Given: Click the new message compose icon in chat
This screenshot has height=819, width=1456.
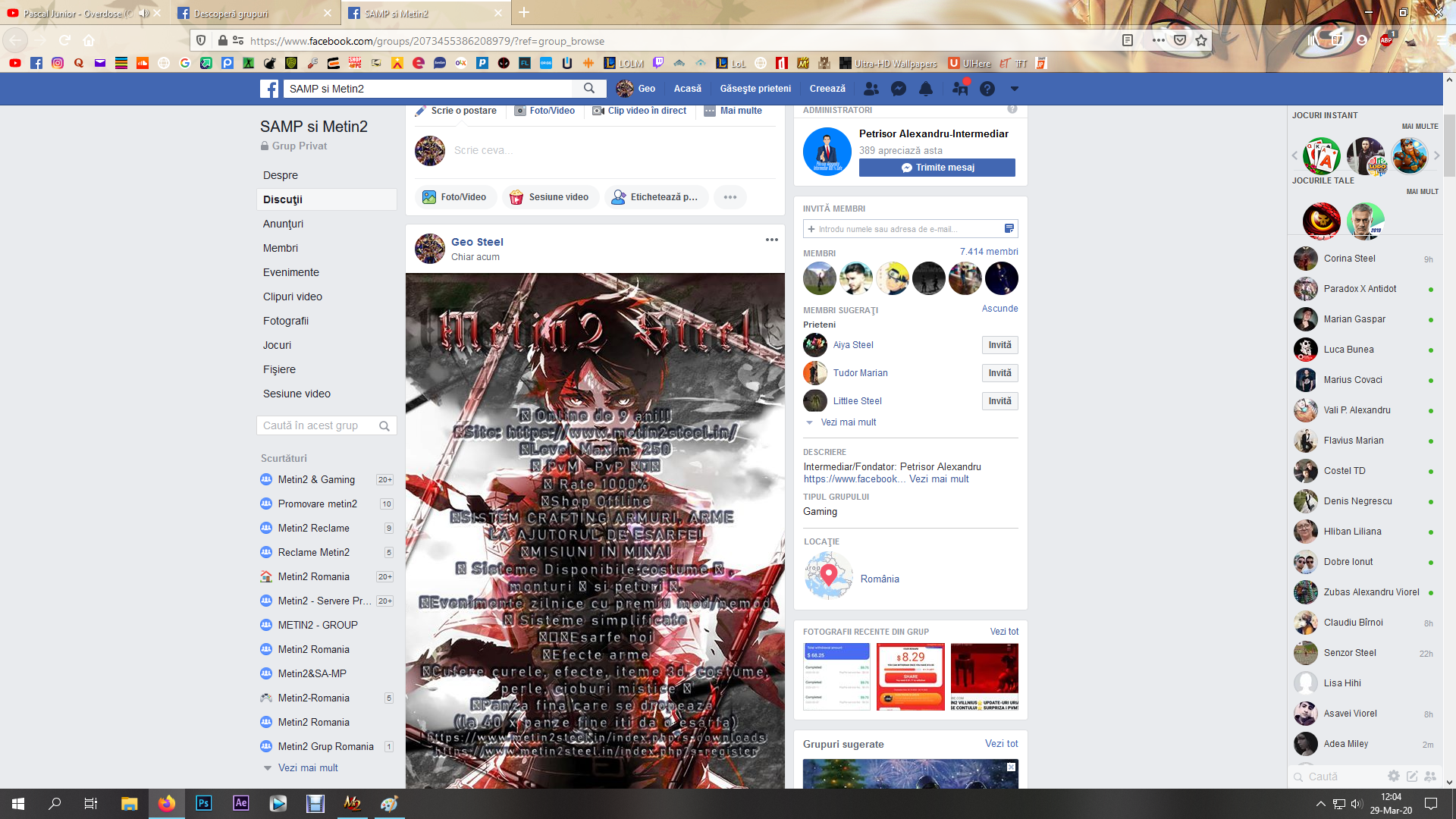Looking at the screenshot, I should coord(1412,776).
